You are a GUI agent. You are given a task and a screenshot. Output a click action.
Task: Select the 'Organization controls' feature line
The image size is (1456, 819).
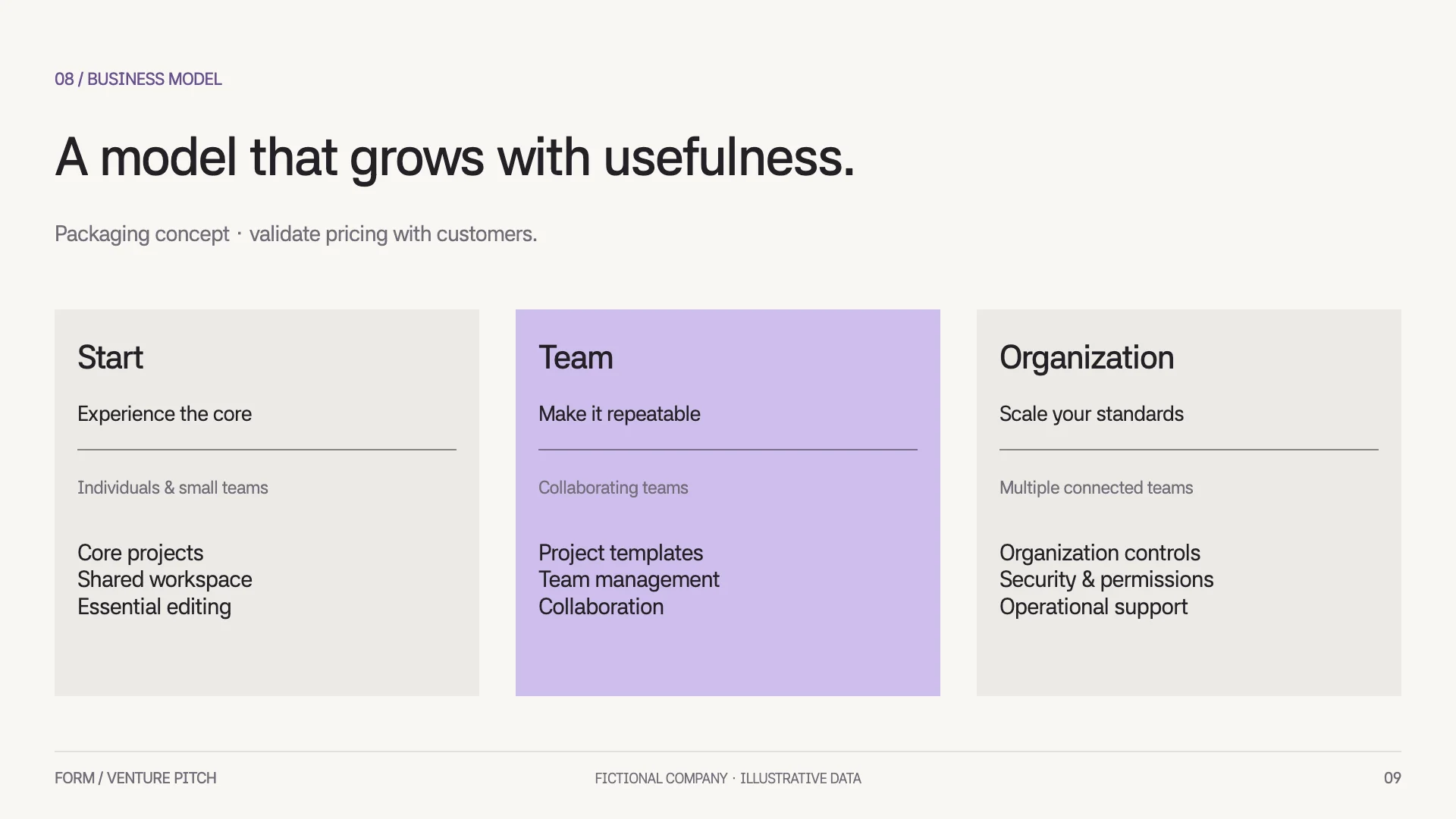coord(1100,553)
